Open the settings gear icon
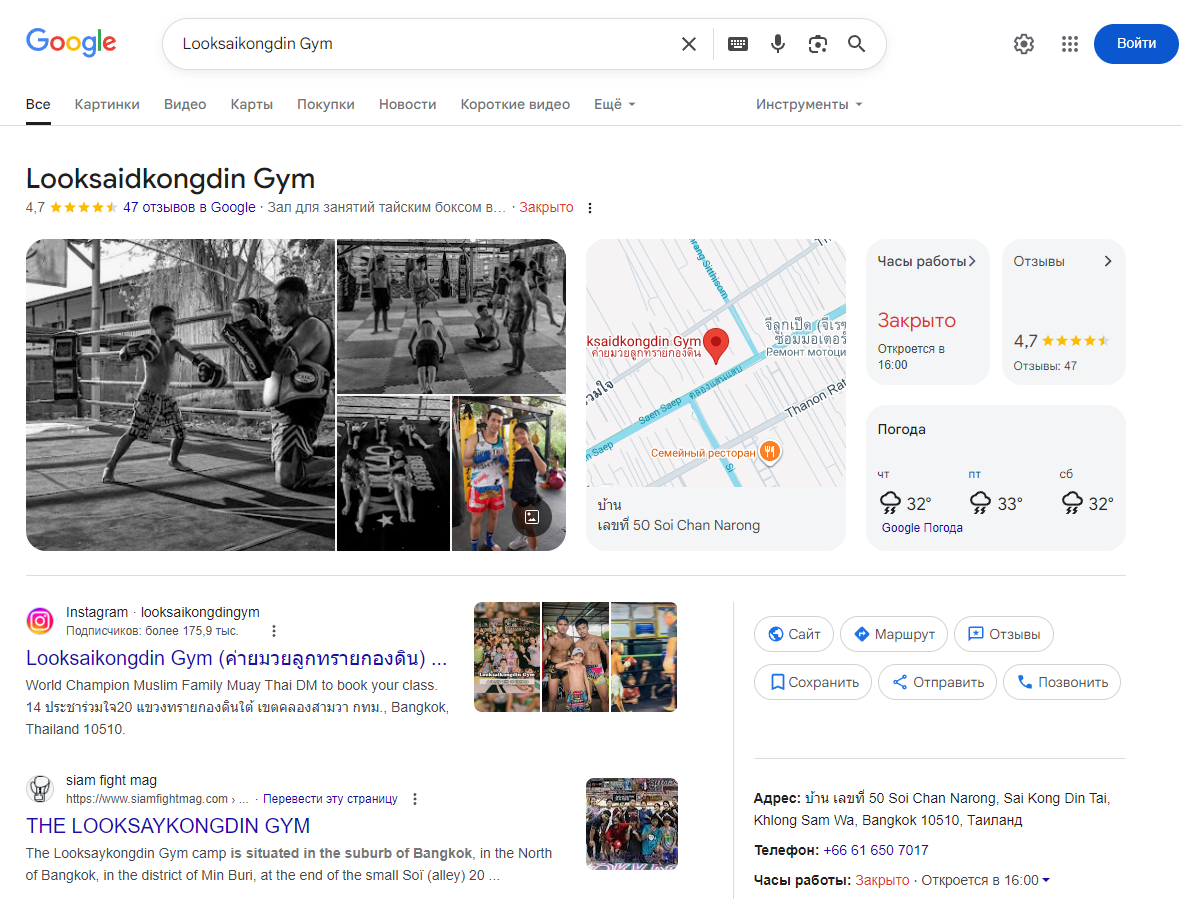This screenshot has height=899, width=1182. pos(1024,44)
